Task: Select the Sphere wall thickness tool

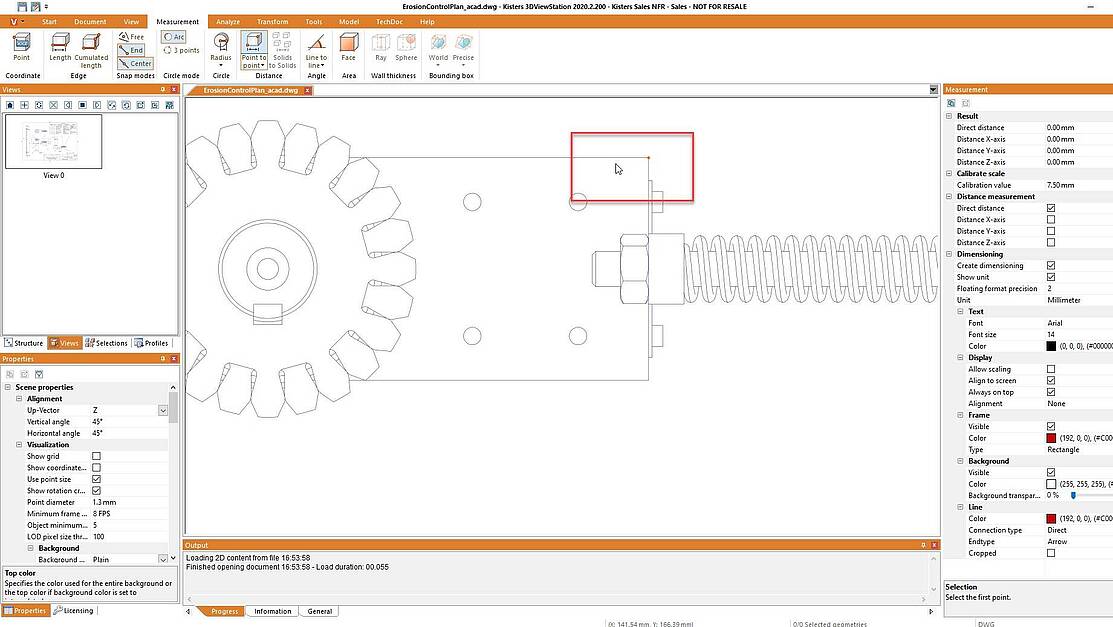Action: [x=406, y=47]
